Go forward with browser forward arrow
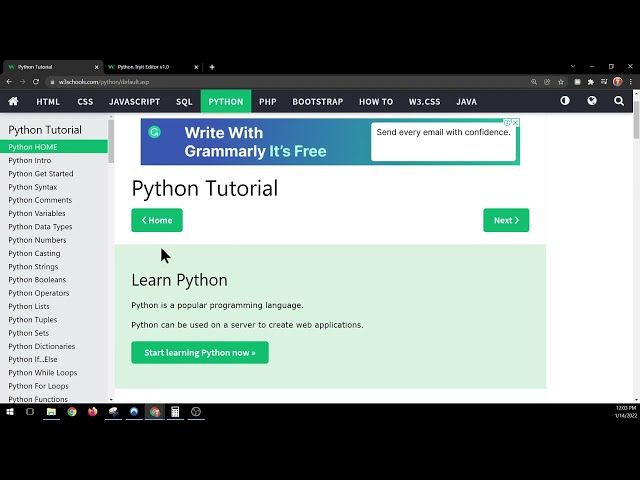The image size is (640, 480). click(22, 82)
